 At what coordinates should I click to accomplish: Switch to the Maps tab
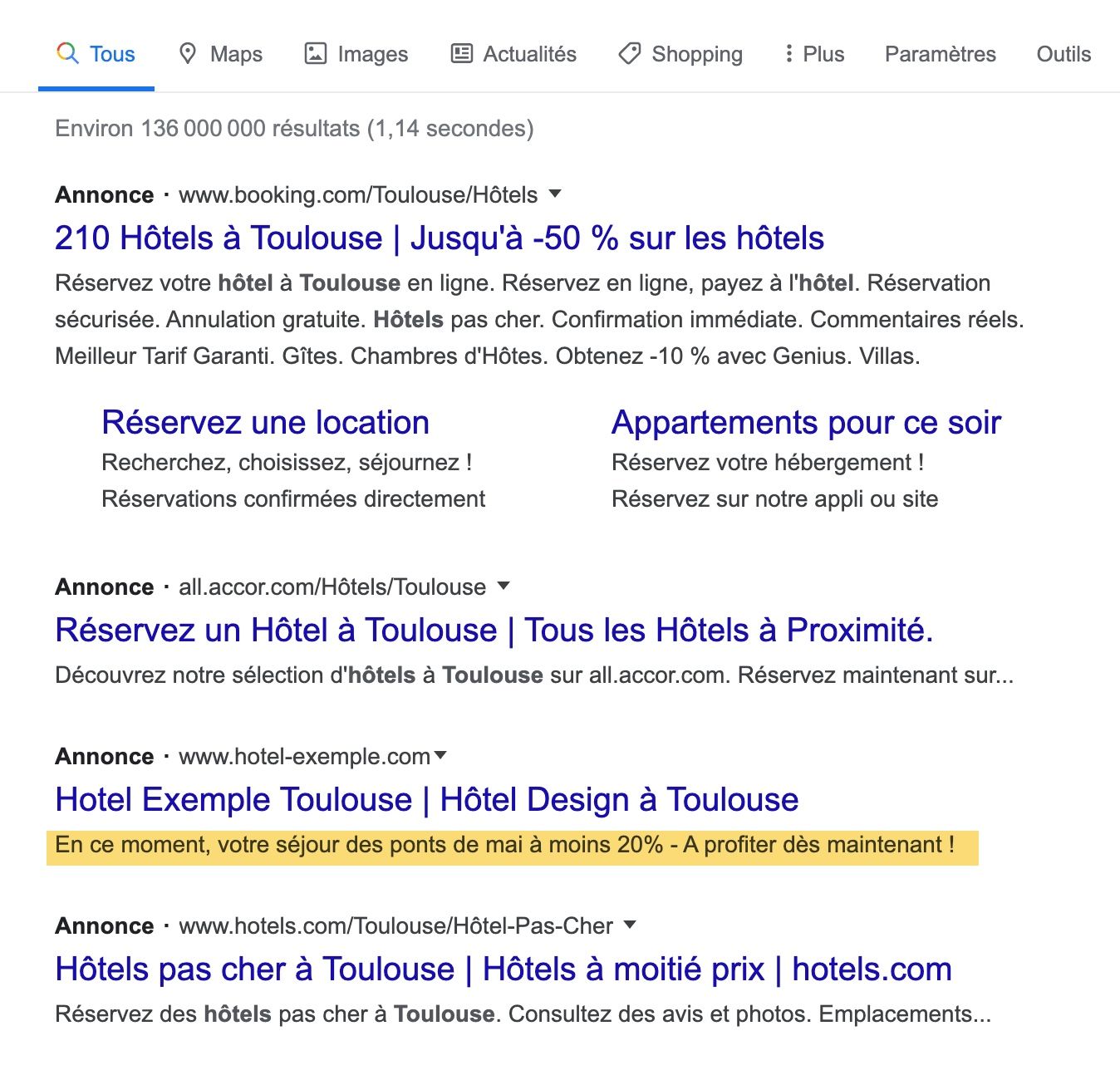tap(220, 54)
